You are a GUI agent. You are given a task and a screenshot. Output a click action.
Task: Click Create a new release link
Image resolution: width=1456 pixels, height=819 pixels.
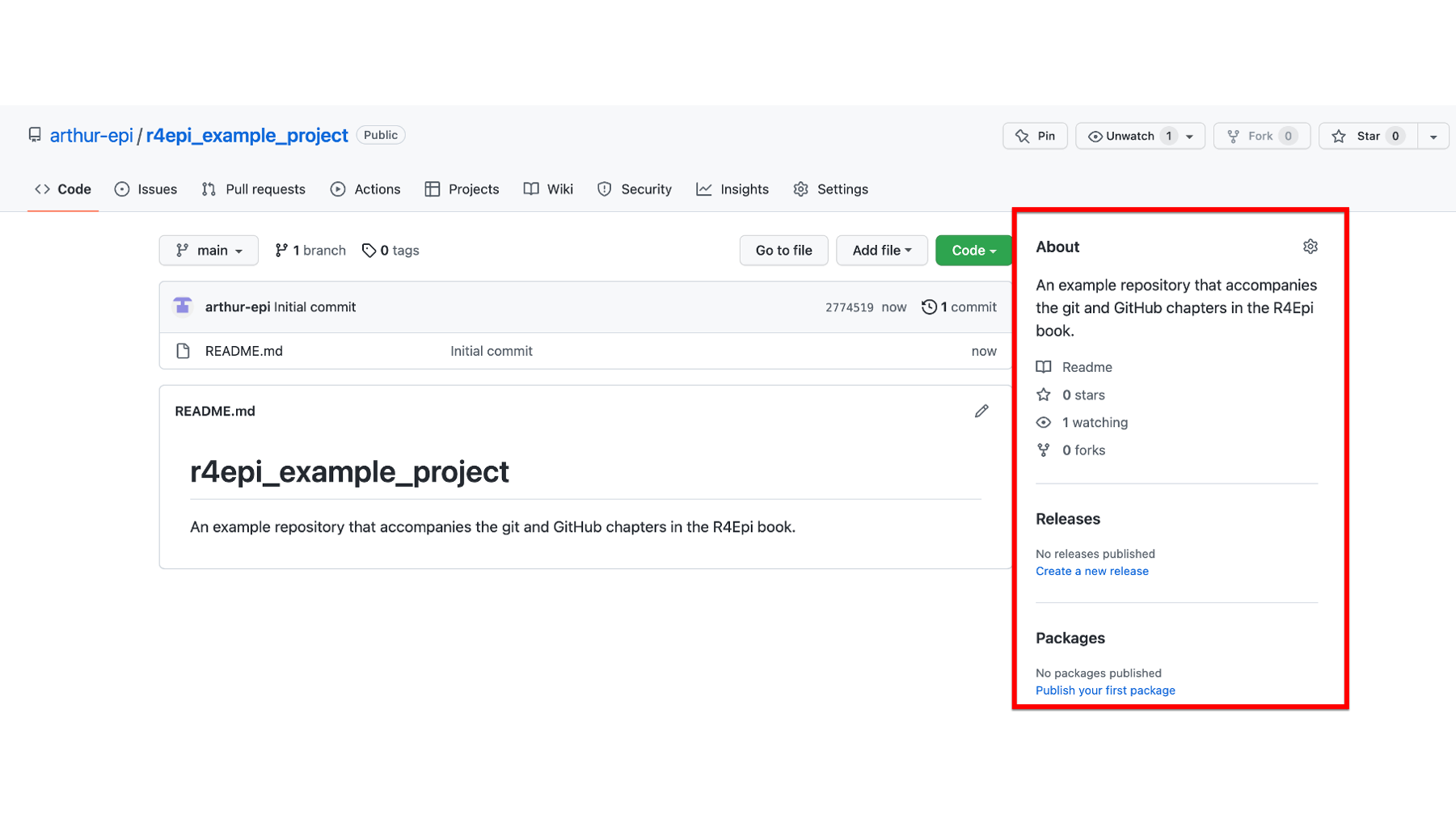pyautogui.click(x=1092, y=571)
